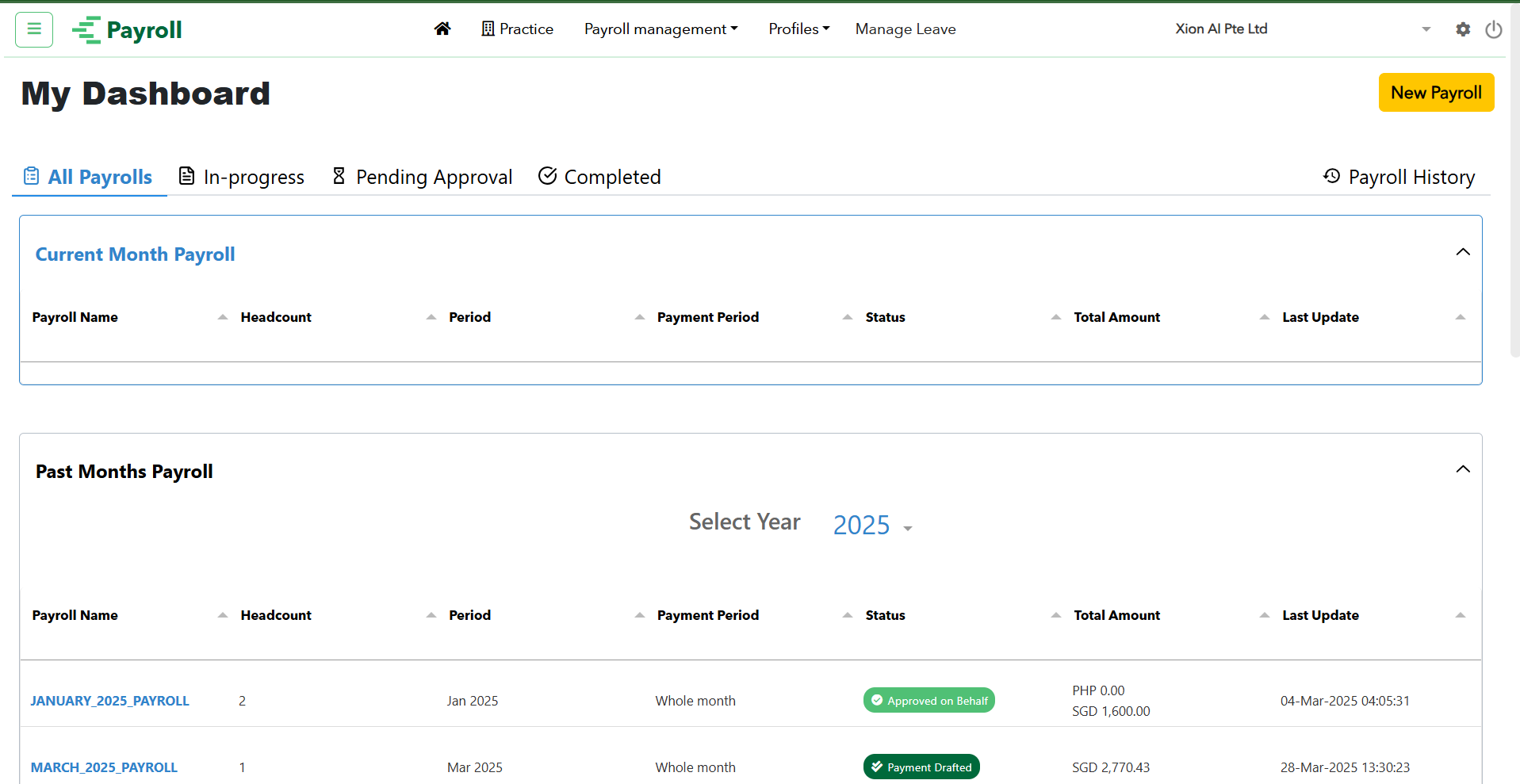Sort Past Months table by Payroll Name arrow
This screenshot has height=784, width=1520.
[223, 615]
